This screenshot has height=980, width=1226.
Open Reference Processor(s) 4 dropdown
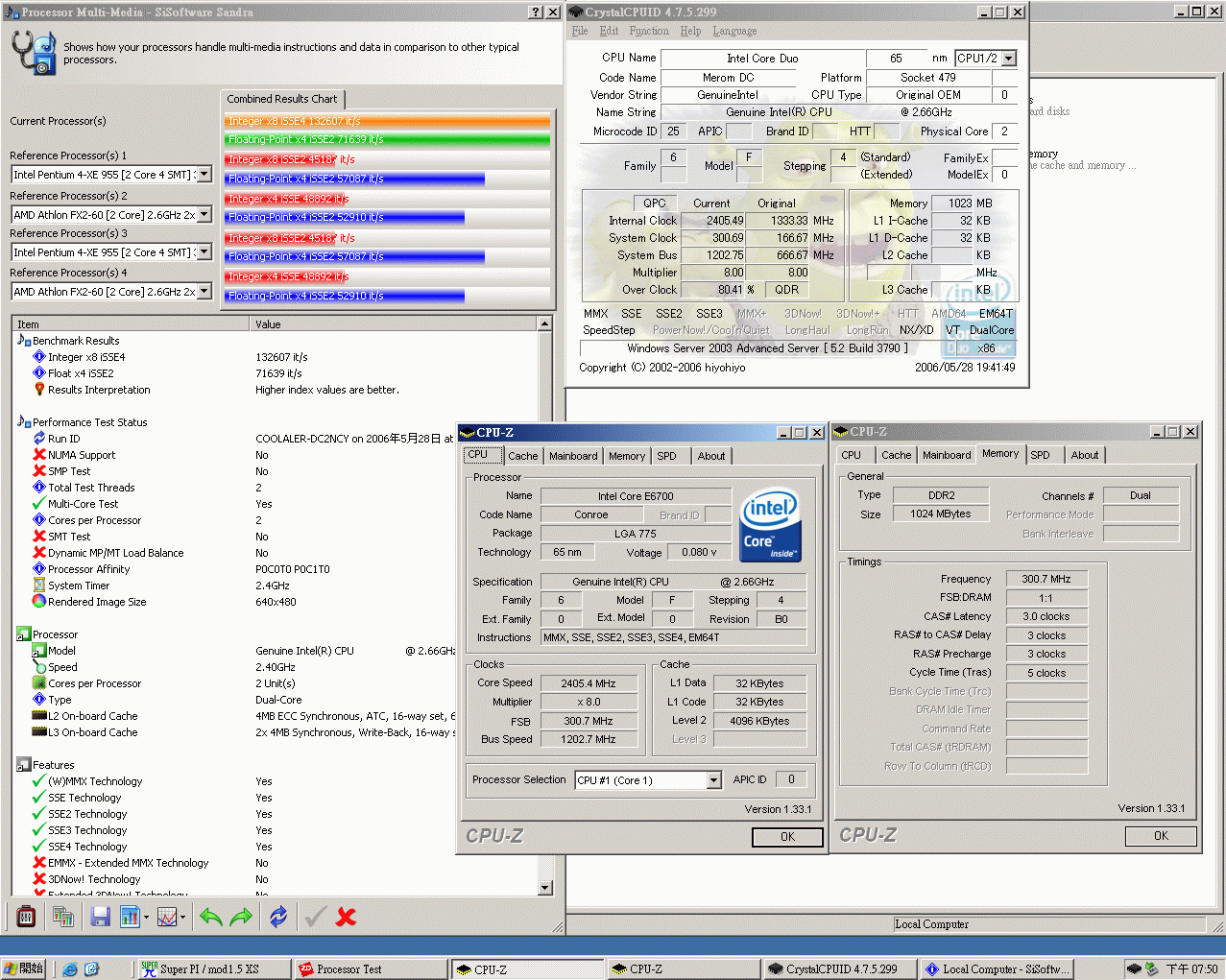point(204,292)
